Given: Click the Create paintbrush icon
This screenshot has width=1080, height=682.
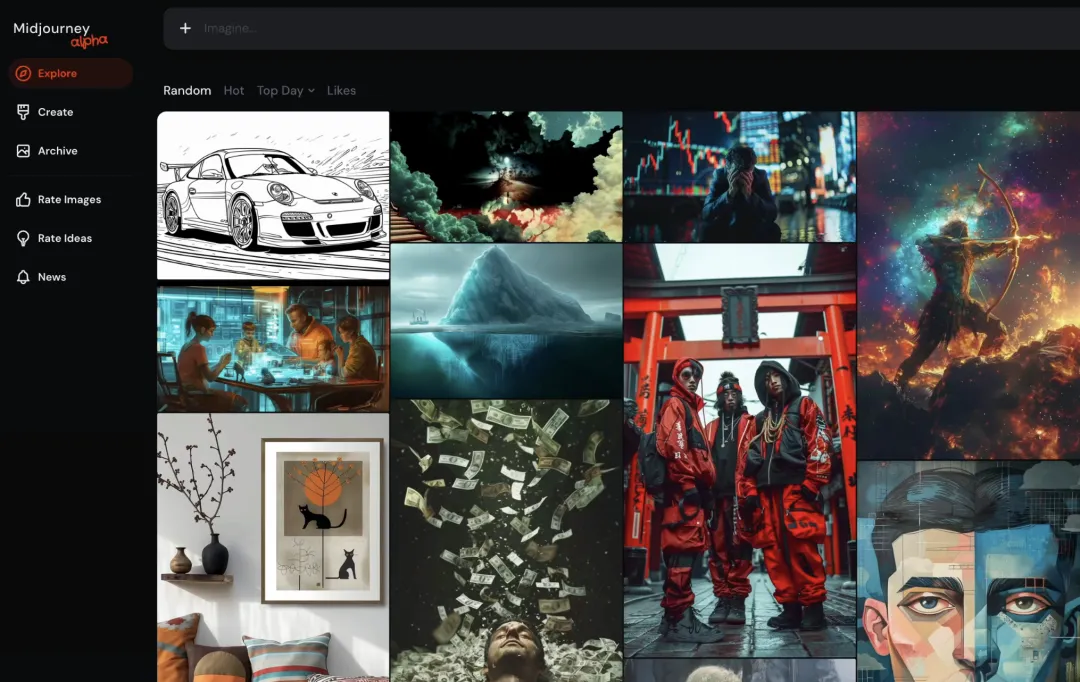Looking at the screenshot, I should tap(23, 112).
